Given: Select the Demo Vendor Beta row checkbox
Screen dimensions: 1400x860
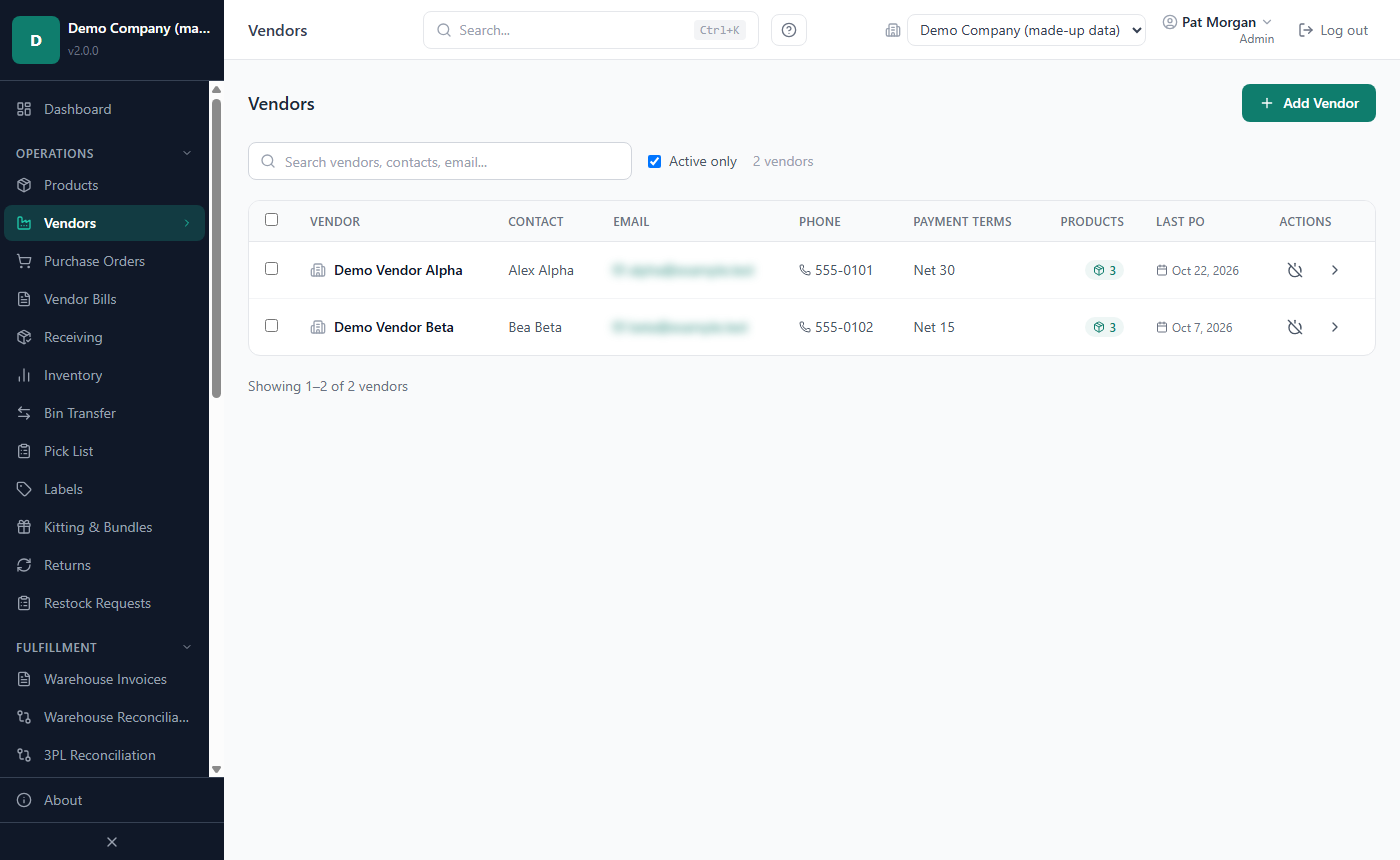Looking at the screenshot, I should [271, 326].
